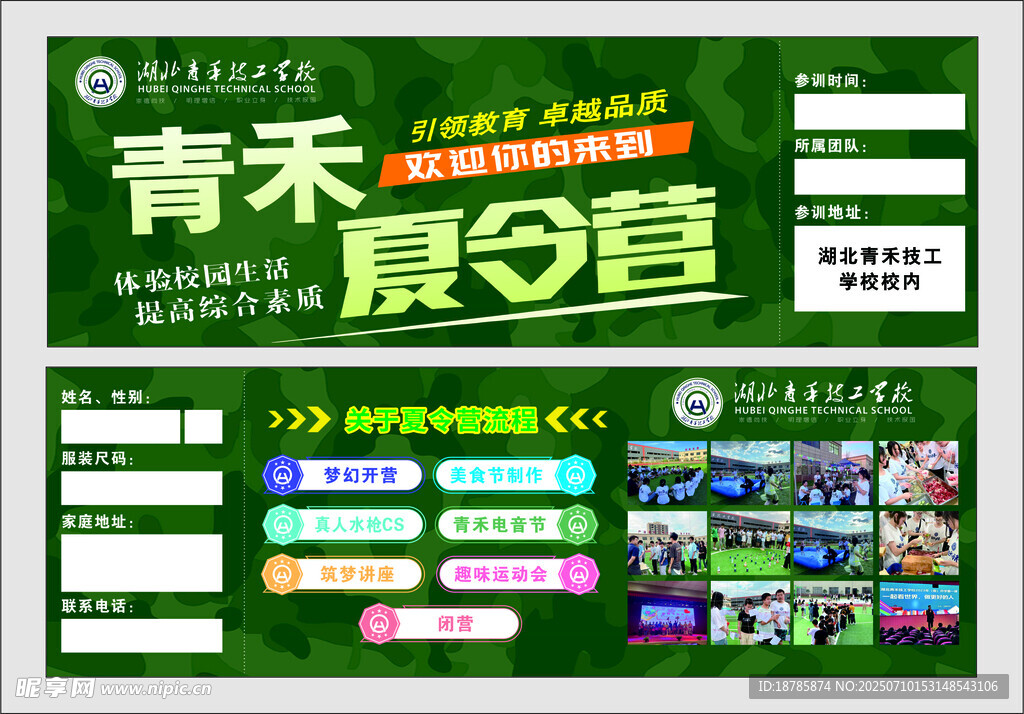The height and width of the screenshot is (714, 1024).
Task: Click the blue hexagon badge beside 梦幻开营
Action: [283, 476]
